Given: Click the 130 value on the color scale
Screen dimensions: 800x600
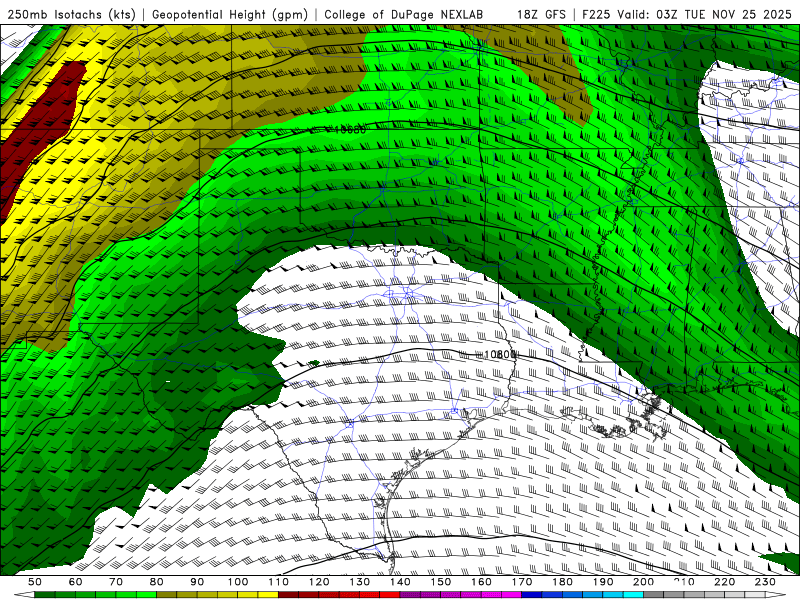Looking at the screenshot, I should click(x=360, y=582).
